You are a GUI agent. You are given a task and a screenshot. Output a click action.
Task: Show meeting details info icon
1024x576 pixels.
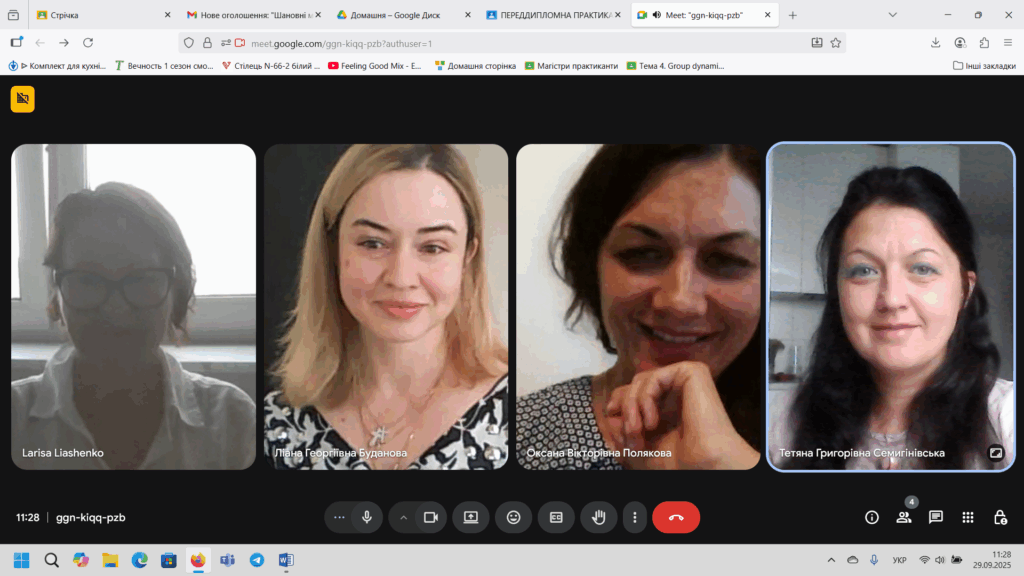click(x=872, y=517)
